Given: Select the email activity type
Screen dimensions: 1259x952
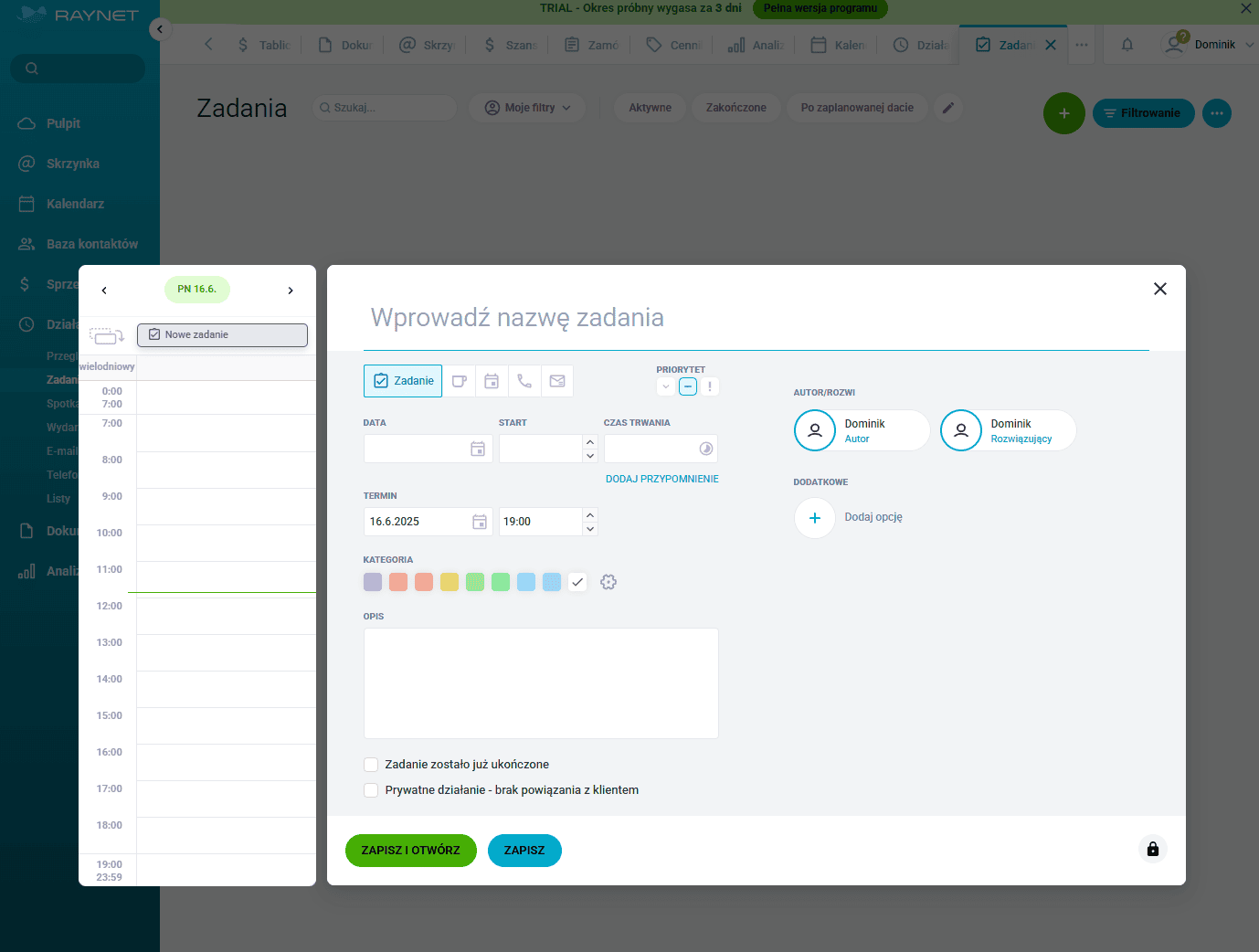Looking at the screenshot, I should [557, 381].
